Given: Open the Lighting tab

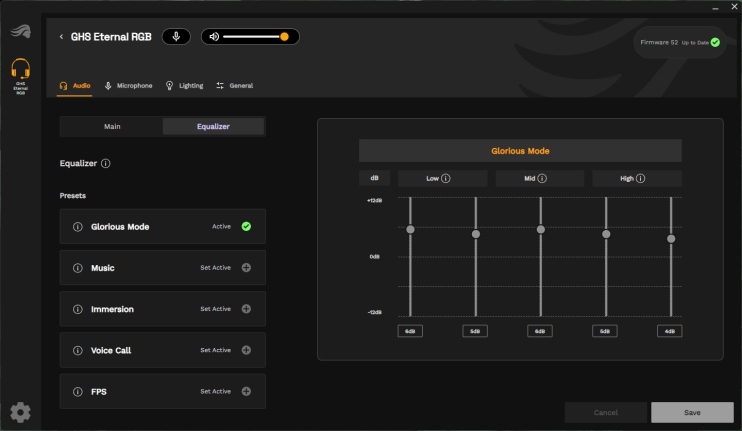Looking at the screenshot, I should [185, 86].
